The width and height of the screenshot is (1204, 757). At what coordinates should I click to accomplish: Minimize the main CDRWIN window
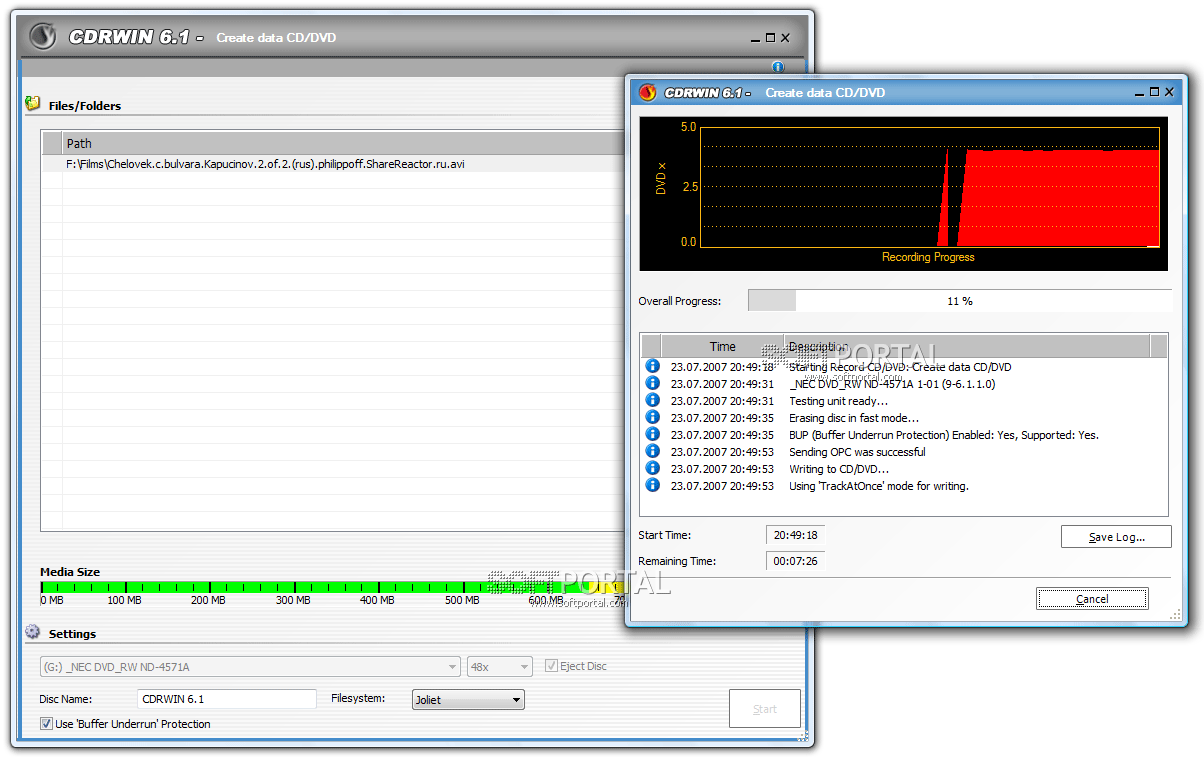click(x=755, y=39)
